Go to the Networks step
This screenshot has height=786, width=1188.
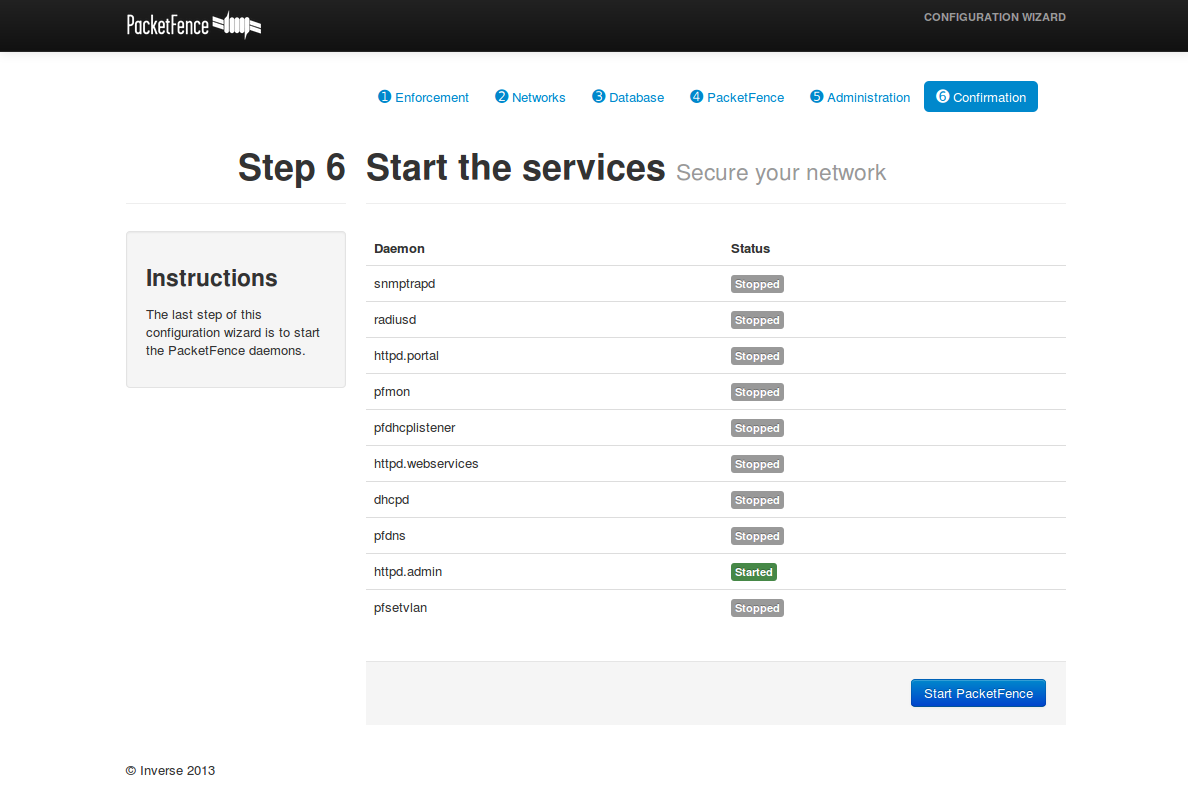tap(530, 97)
